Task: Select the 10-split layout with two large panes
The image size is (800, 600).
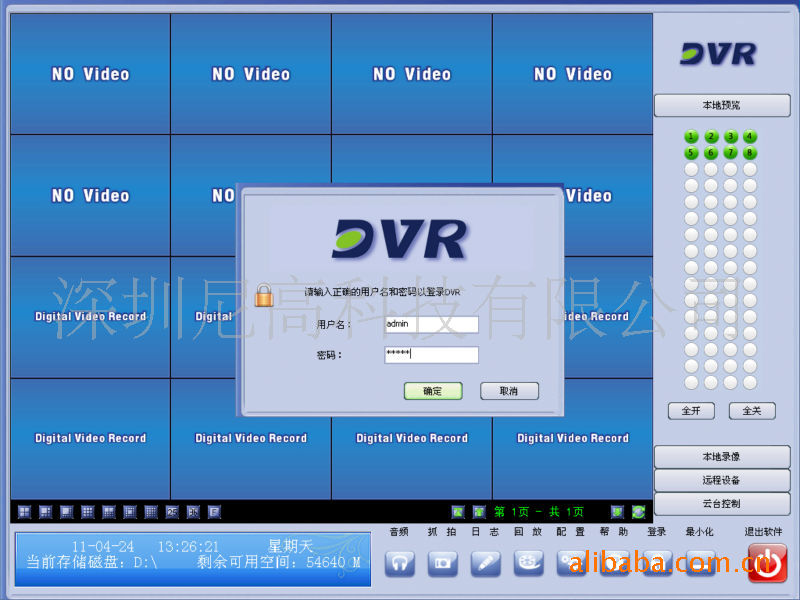Action: pyautogui.click(x=109, y=512)
